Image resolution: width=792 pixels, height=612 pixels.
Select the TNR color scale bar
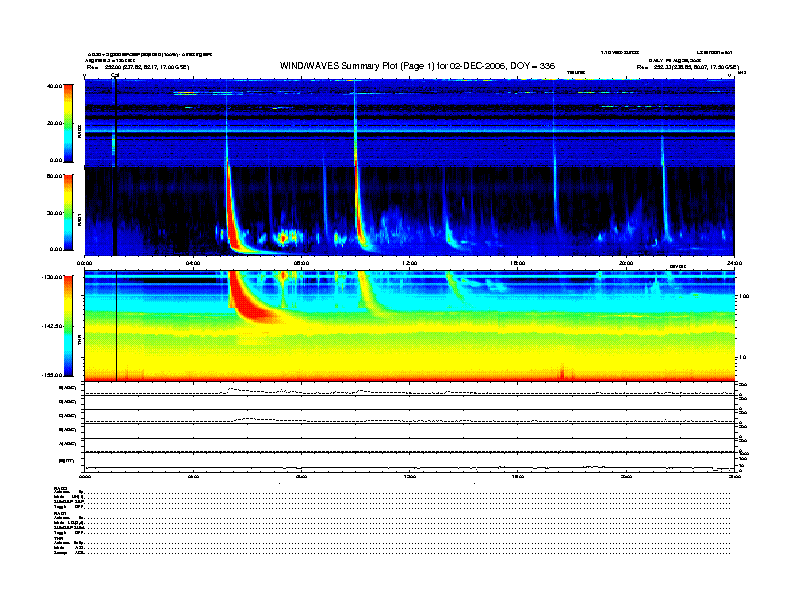[68, 326]
